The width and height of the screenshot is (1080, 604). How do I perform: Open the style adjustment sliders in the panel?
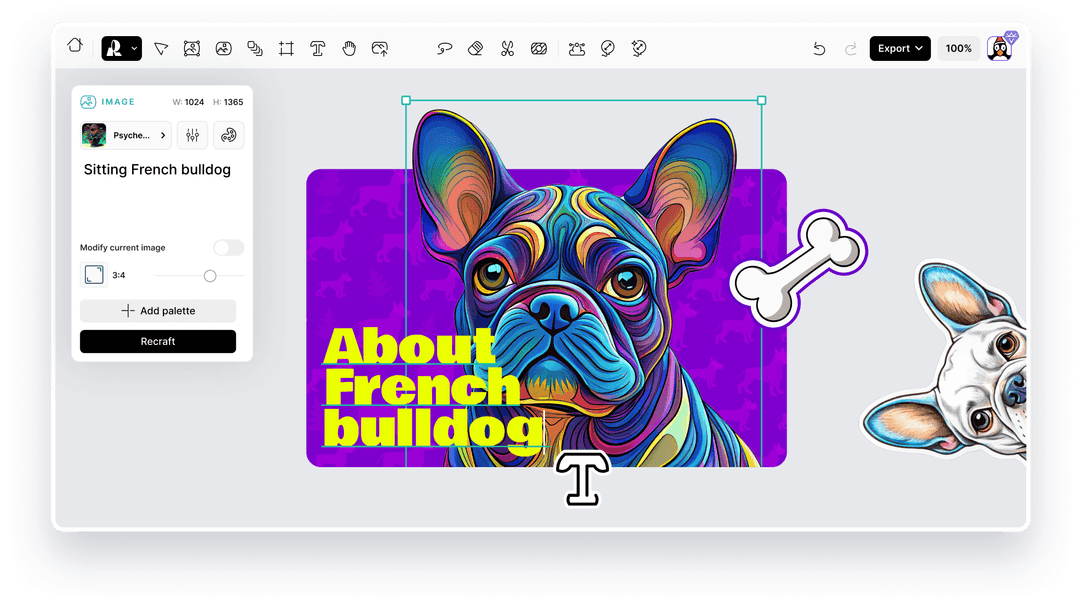(x=192, y=135)
